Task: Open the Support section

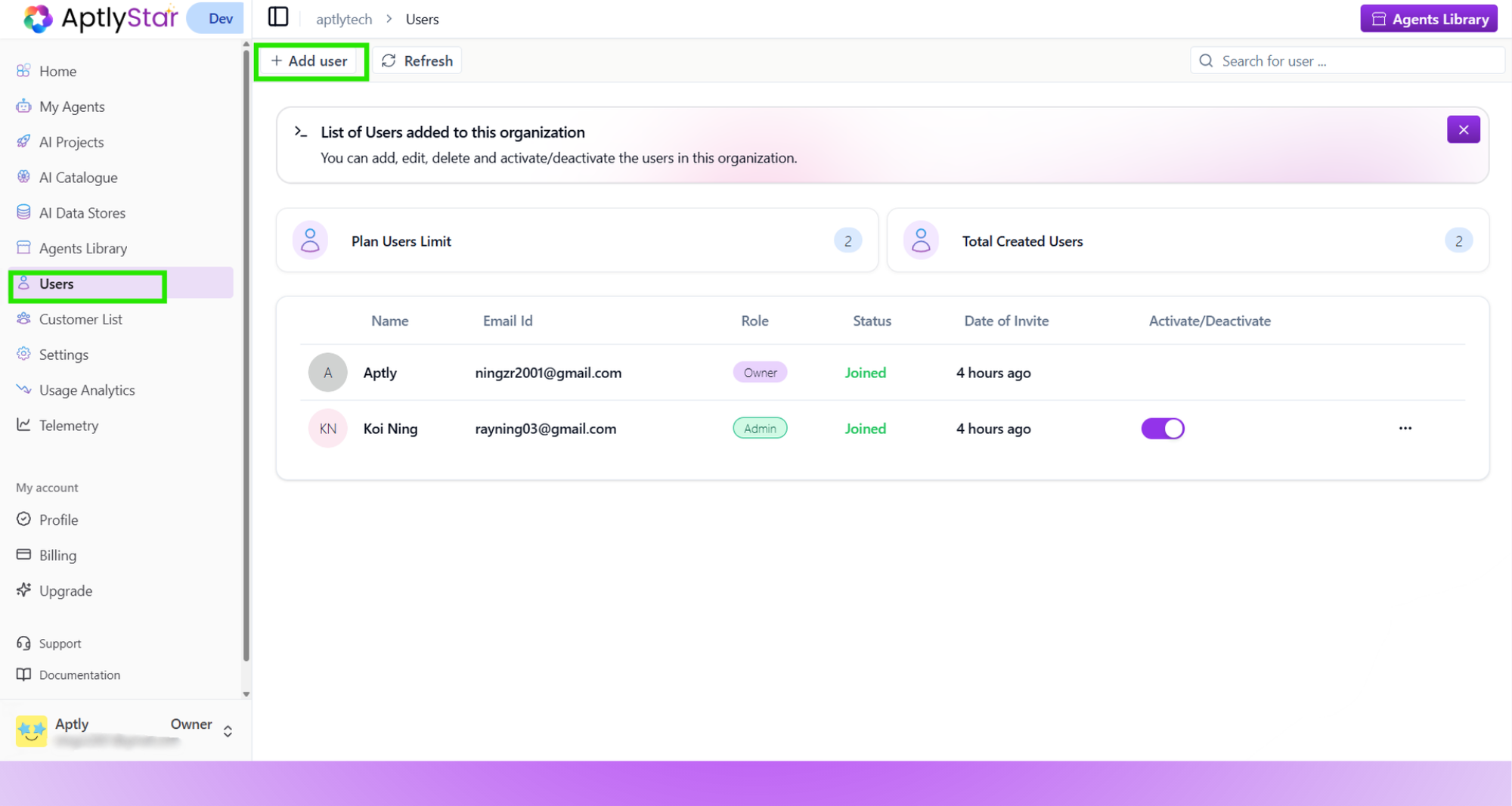Action: (59, 643)
